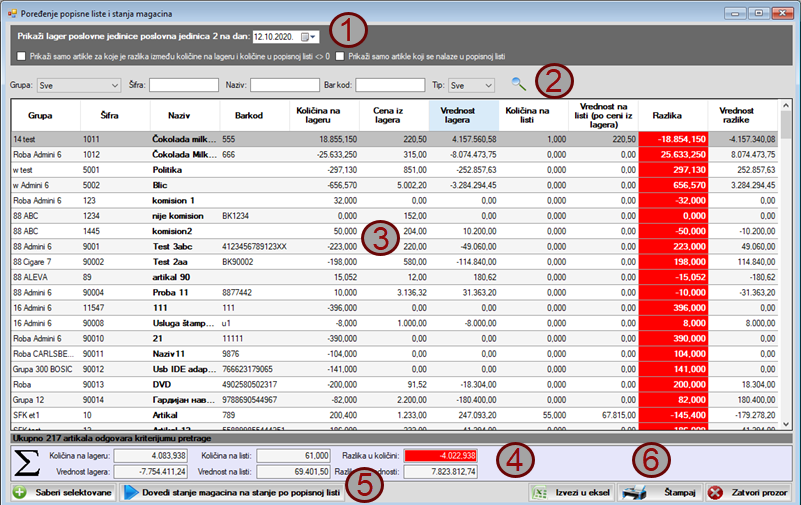Sort by Vrednost lagera column header

[x=464, y=115]
